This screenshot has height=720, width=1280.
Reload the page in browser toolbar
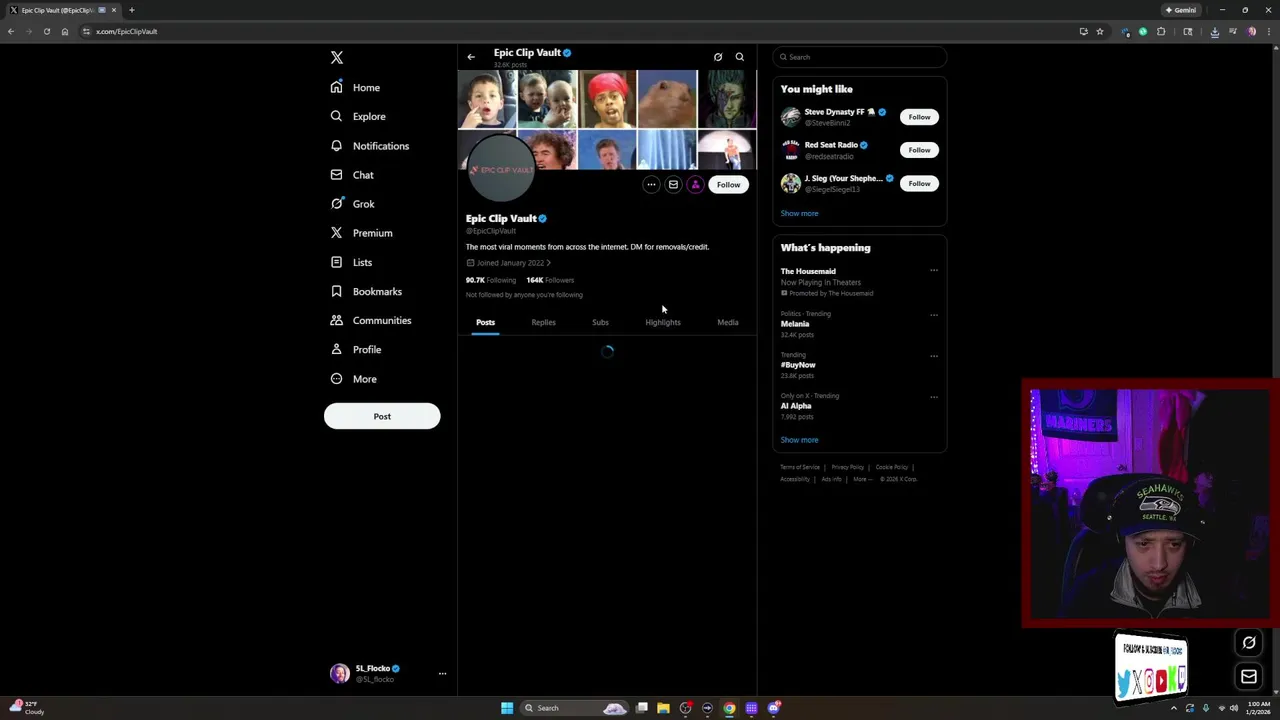[46, 31]
